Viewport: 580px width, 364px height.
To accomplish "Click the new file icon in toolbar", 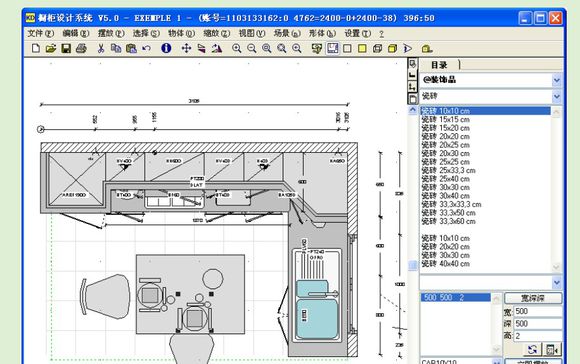I will [x=36, y=48].
